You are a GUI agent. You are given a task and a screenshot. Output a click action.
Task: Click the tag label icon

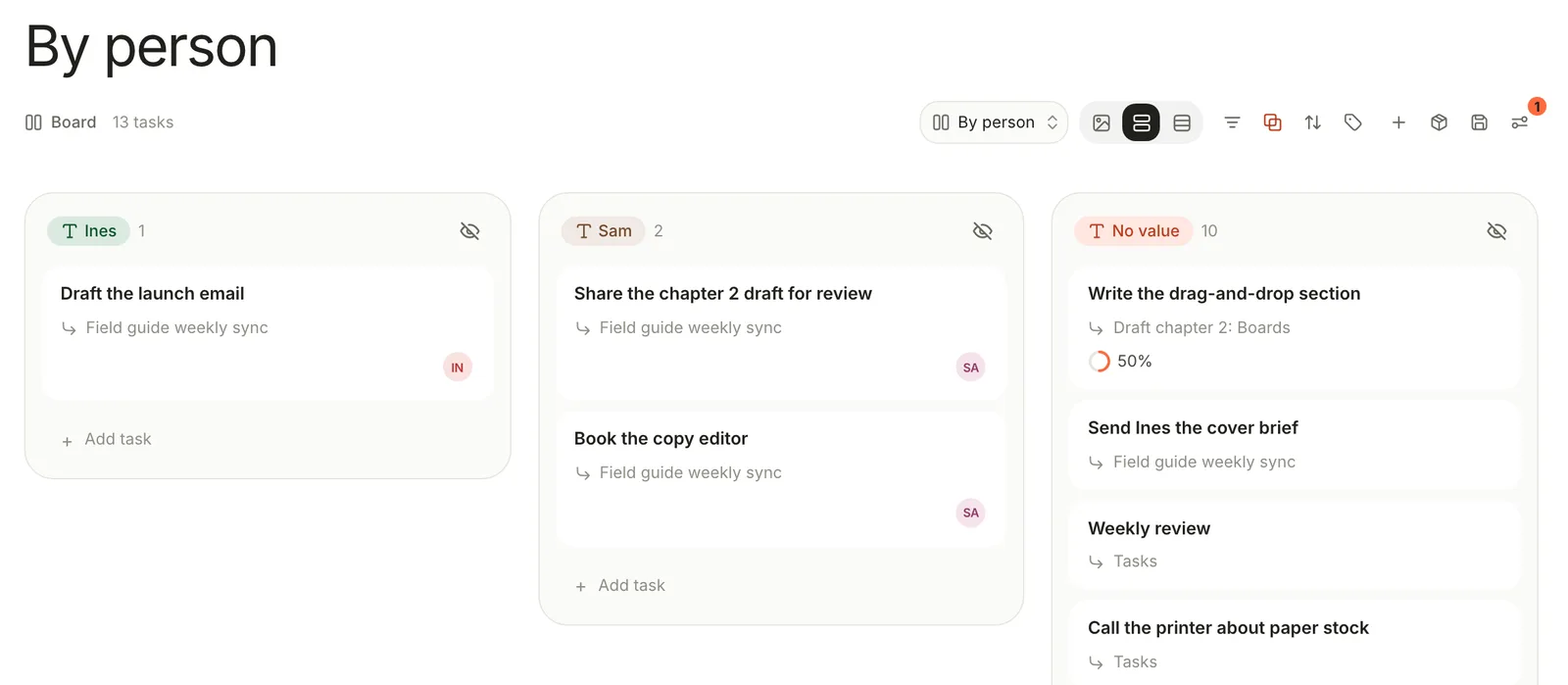[1353, 122]
